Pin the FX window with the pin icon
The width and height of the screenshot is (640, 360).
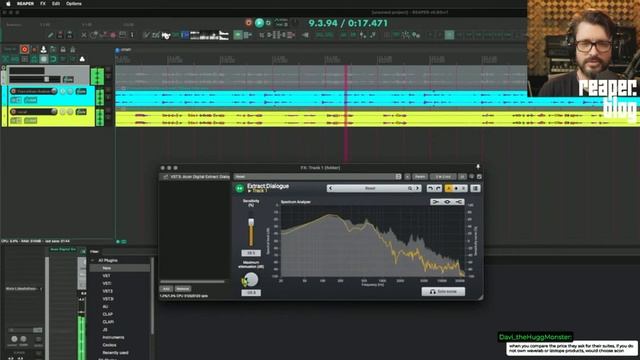click(x=478, y=167)
